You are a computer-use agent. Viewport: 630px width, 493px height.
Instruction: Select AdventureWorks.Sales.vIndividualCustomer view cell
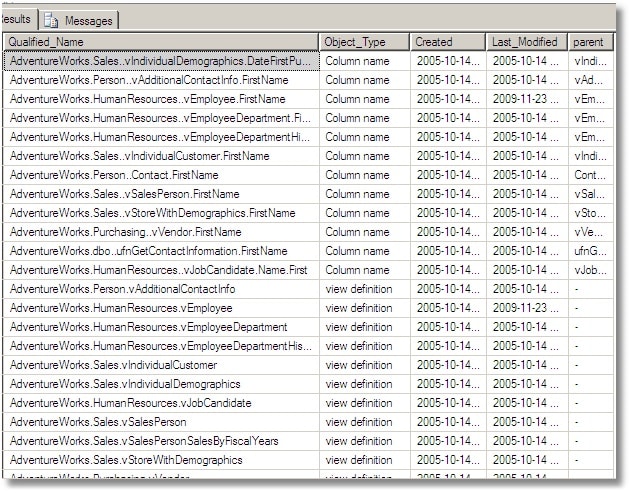point(161,365)
